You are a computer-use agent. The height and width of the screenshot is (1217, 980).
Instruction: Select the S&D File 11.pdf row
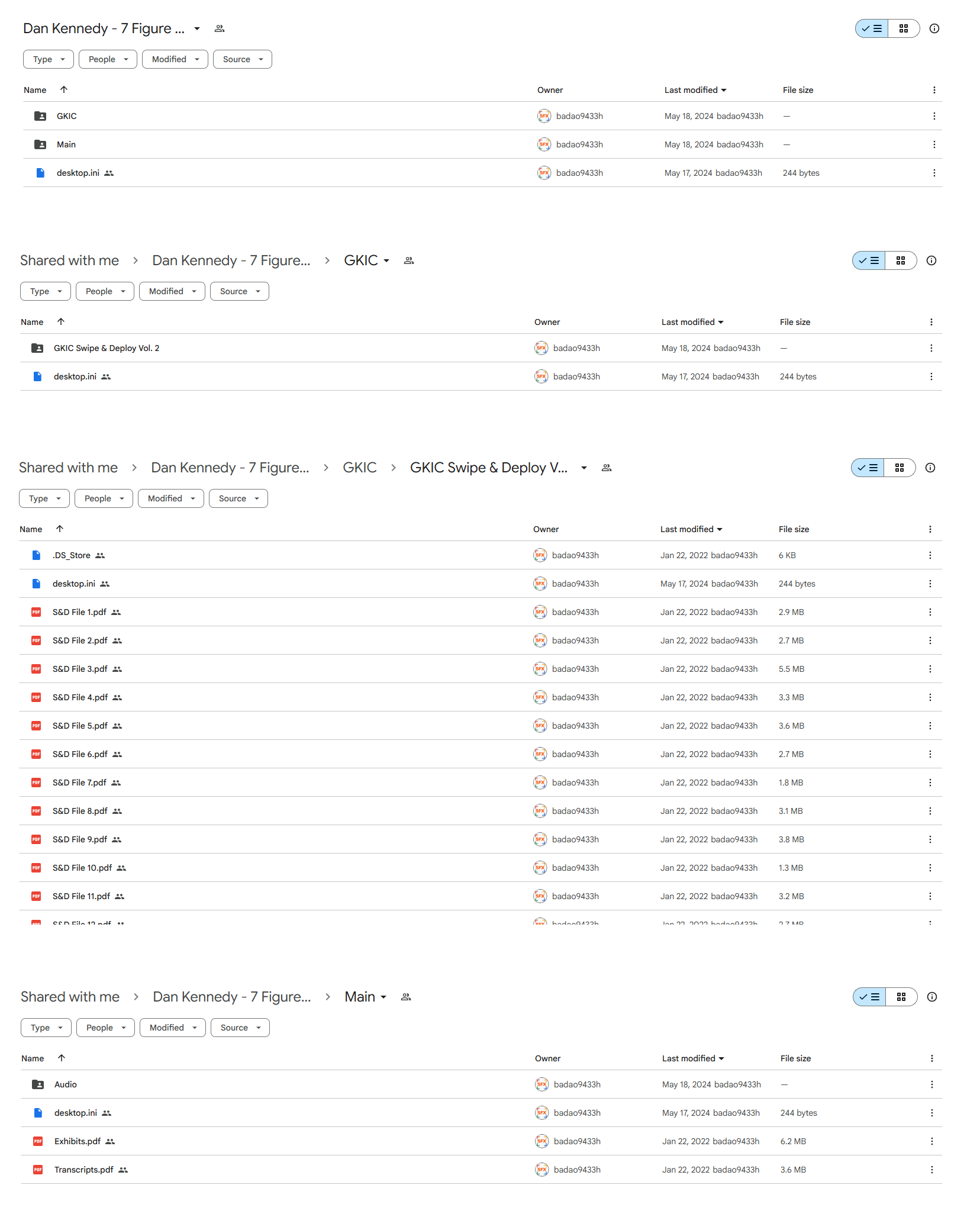tap(481, 896)
